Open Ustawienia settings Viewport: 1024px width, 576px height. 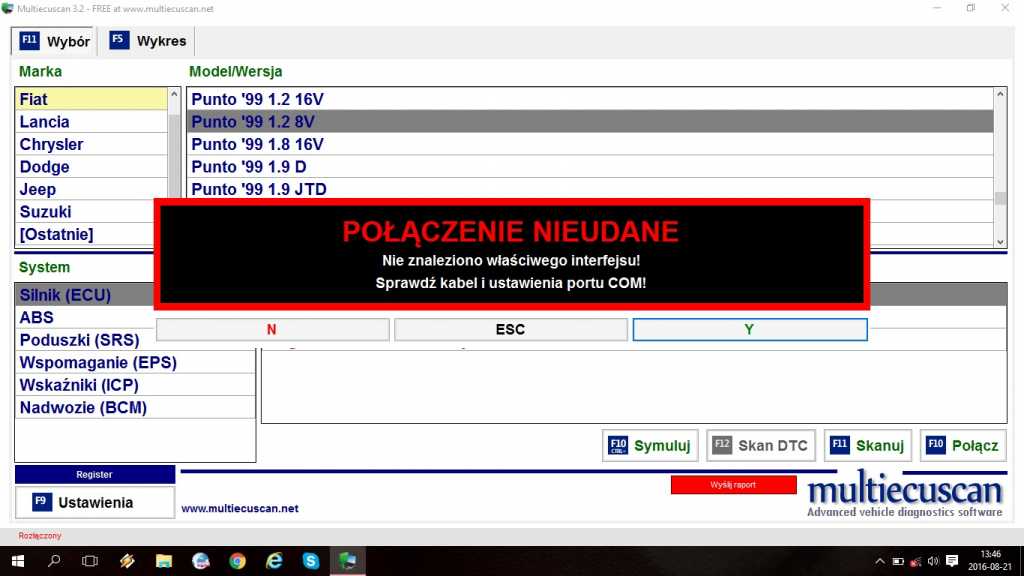95,502
